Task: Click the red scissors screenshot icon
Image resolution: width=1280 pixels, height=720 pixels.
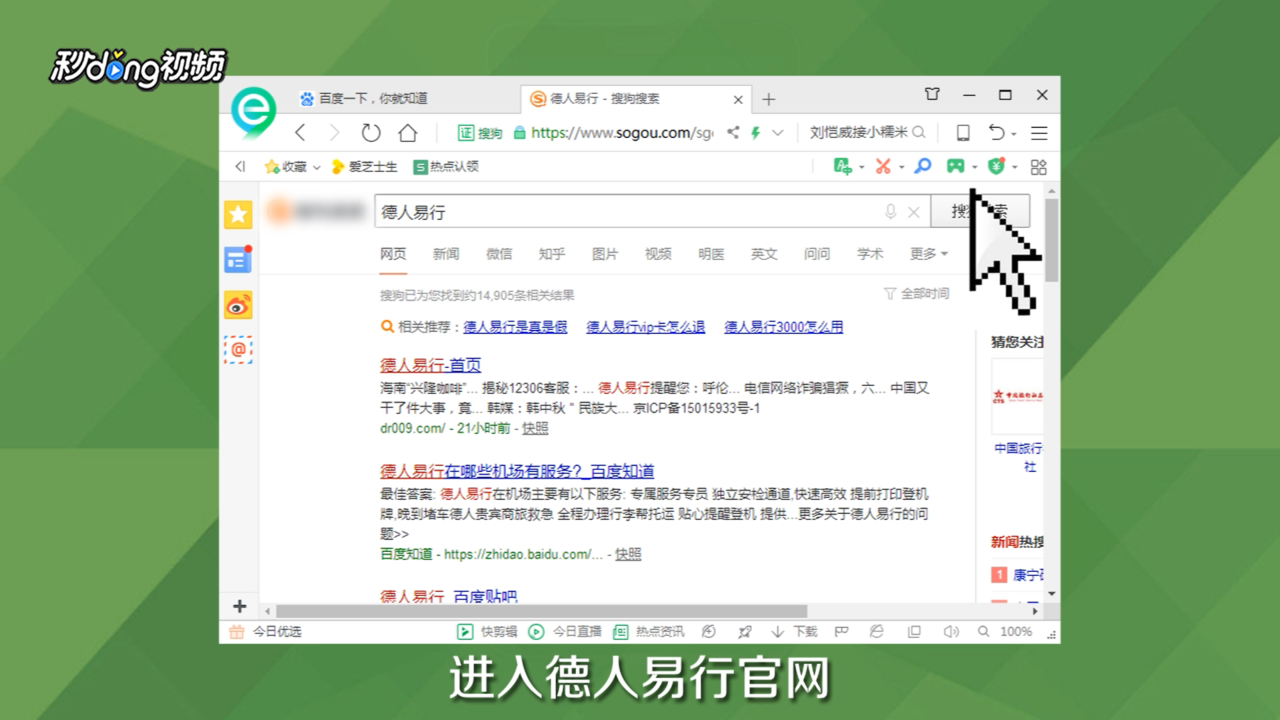Action: pyautogui.click(x=882, y=166)
